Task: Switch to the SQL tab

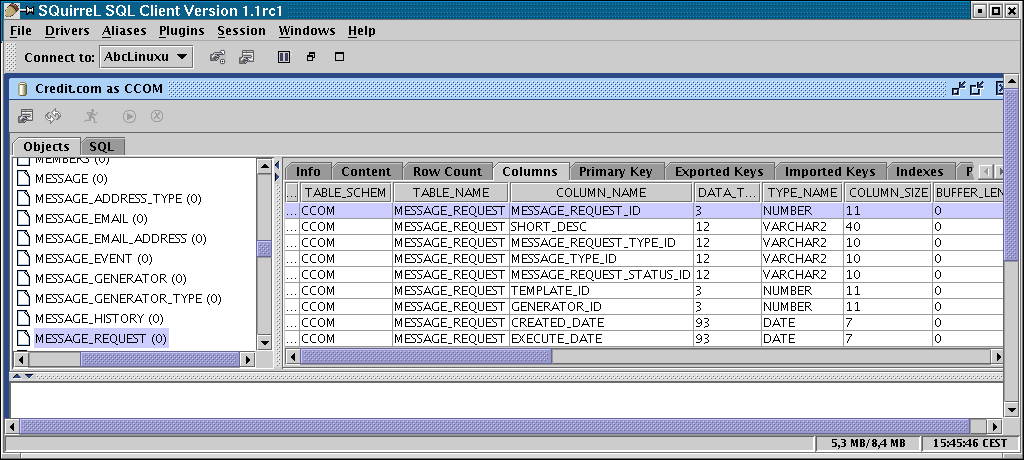Action: pyautogui.click(x=102, y=146)
